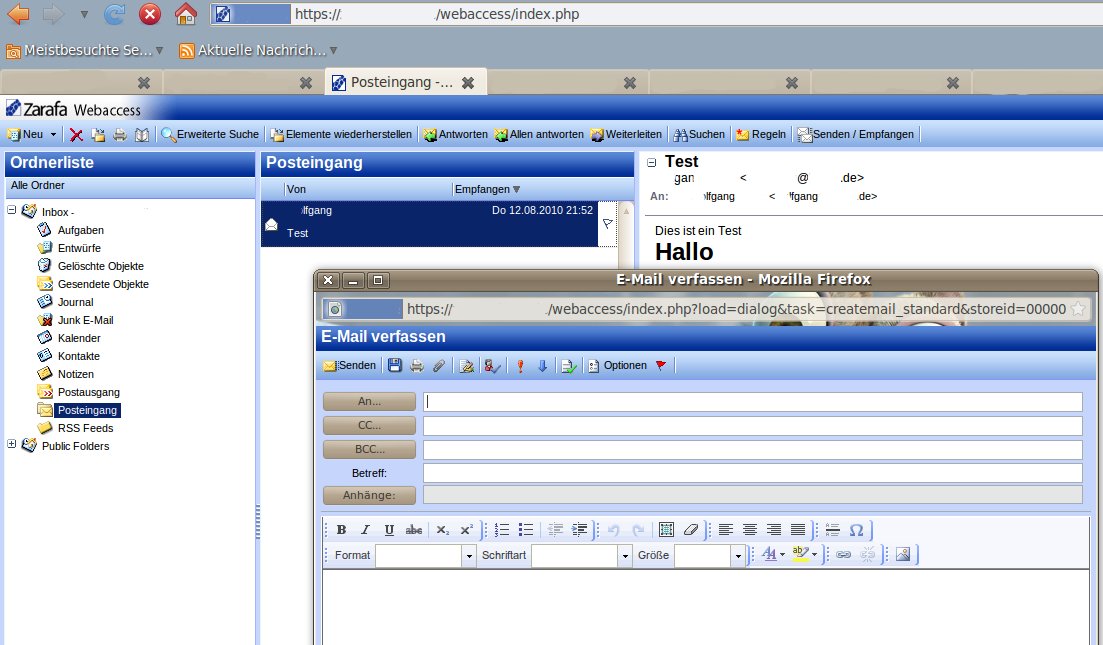Insert a special character with the Omega icon

click(856, 530)
